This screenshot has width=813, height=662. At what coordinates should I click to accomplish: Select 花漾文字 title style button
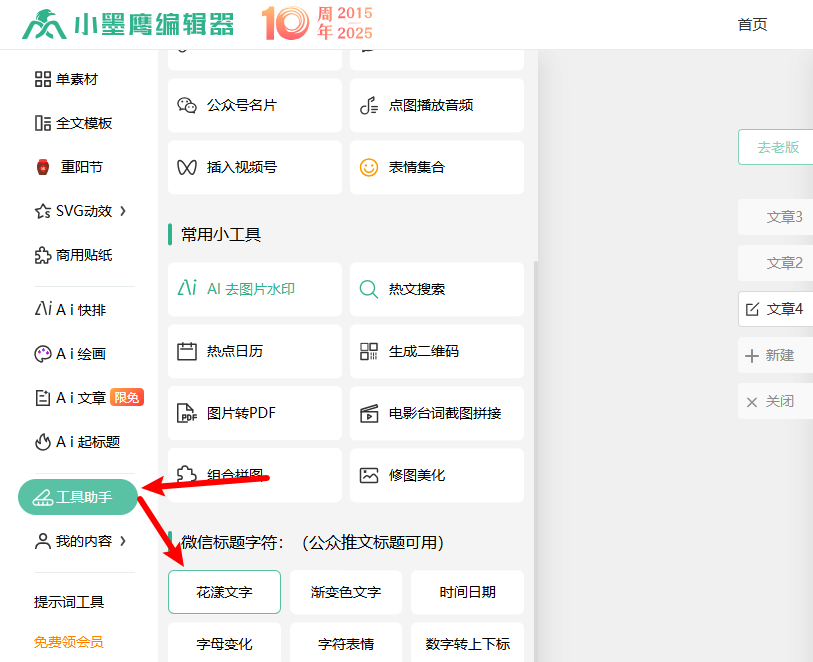tap(224, 592)
